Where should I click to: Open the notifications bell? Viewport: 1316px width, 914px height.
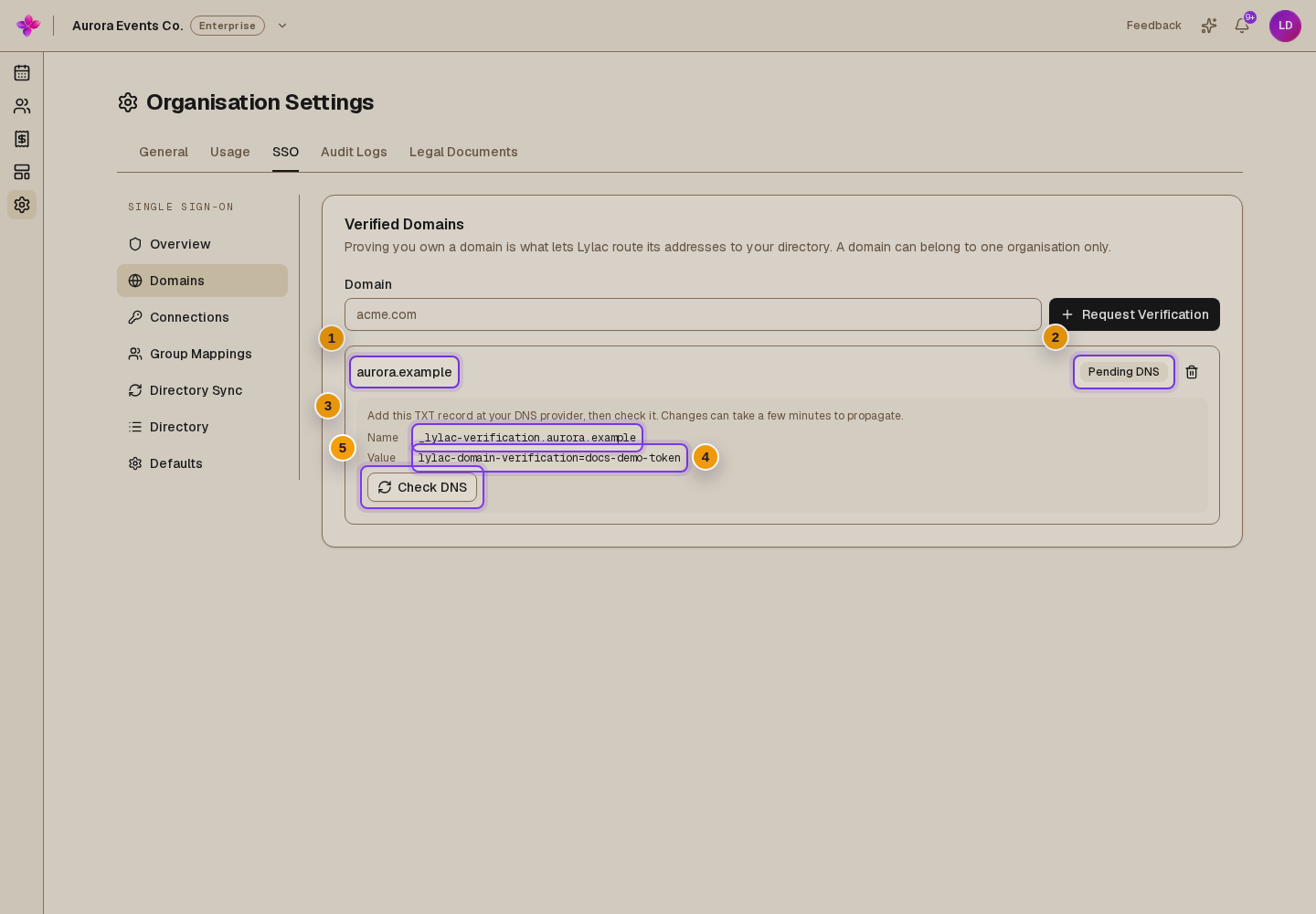1242,26
